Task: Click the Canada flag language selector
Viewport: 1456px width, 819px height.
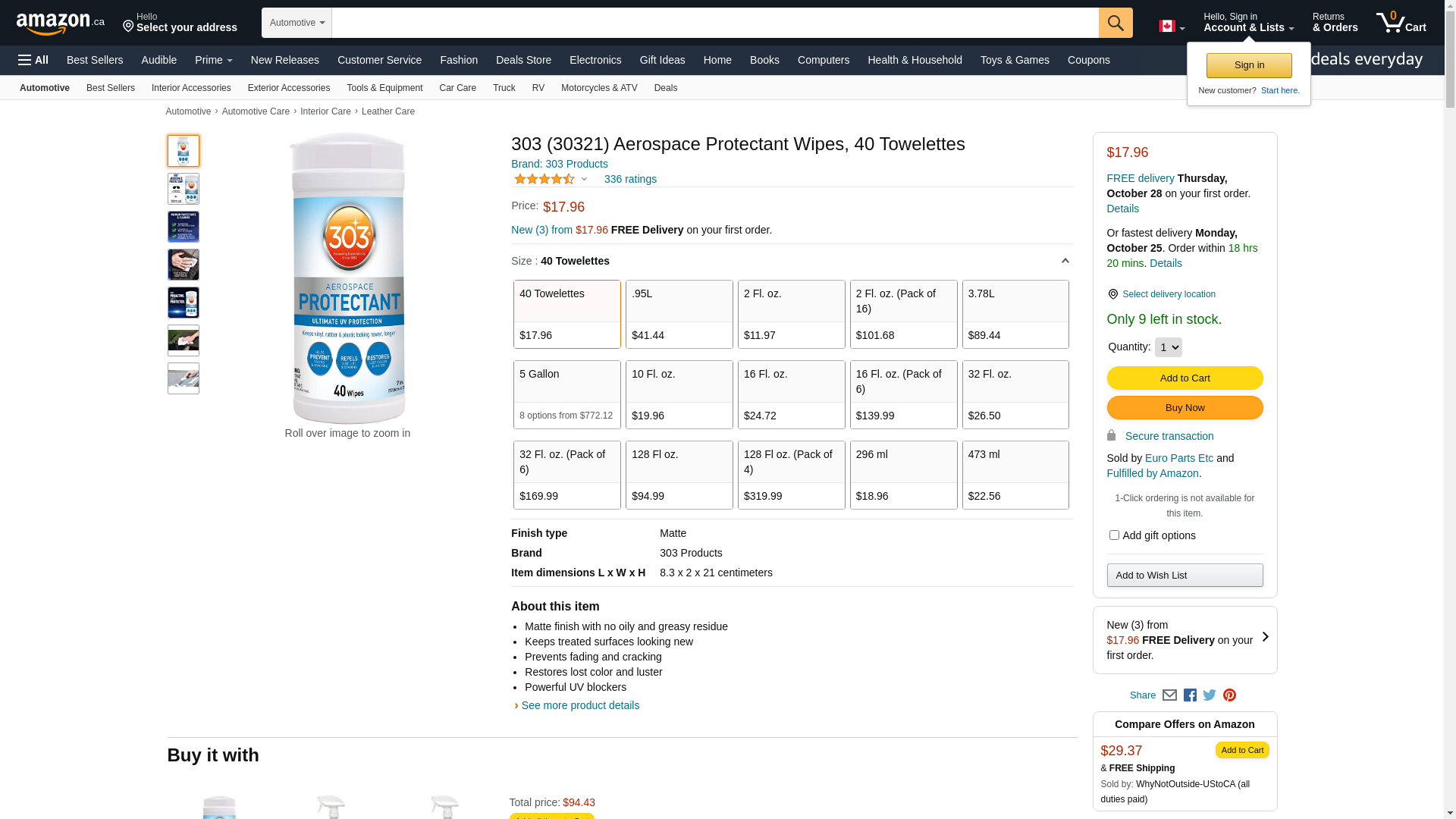Action: [1172, 27]
